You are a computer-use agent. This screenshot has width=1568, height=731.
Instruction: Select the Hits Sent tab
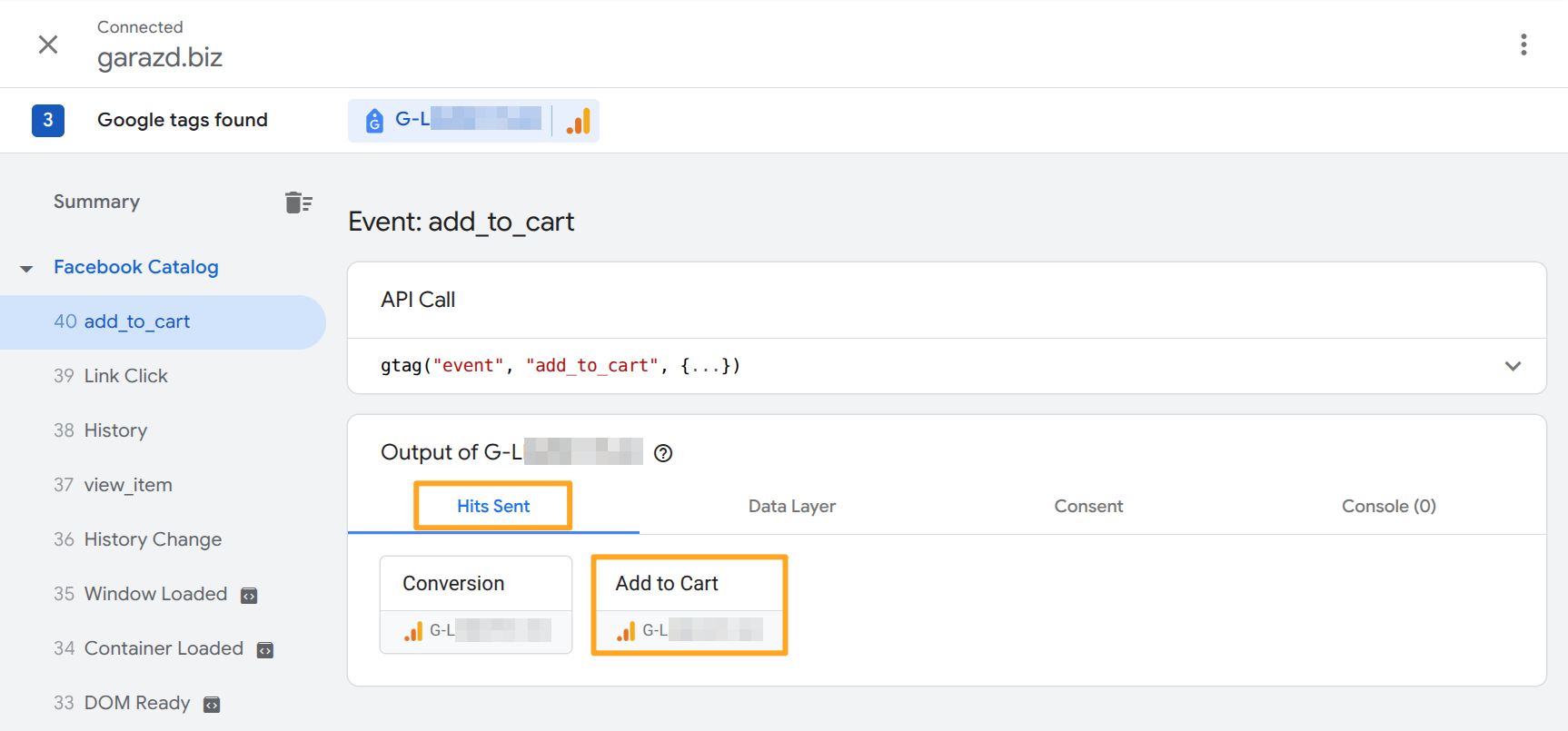(493, 507)
